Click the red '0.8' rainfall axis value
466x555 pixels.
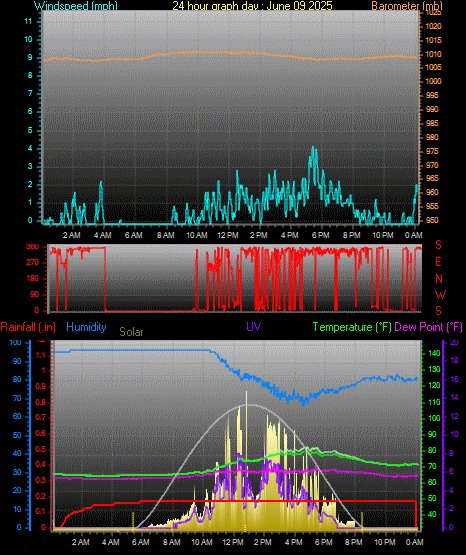(41, 402)
